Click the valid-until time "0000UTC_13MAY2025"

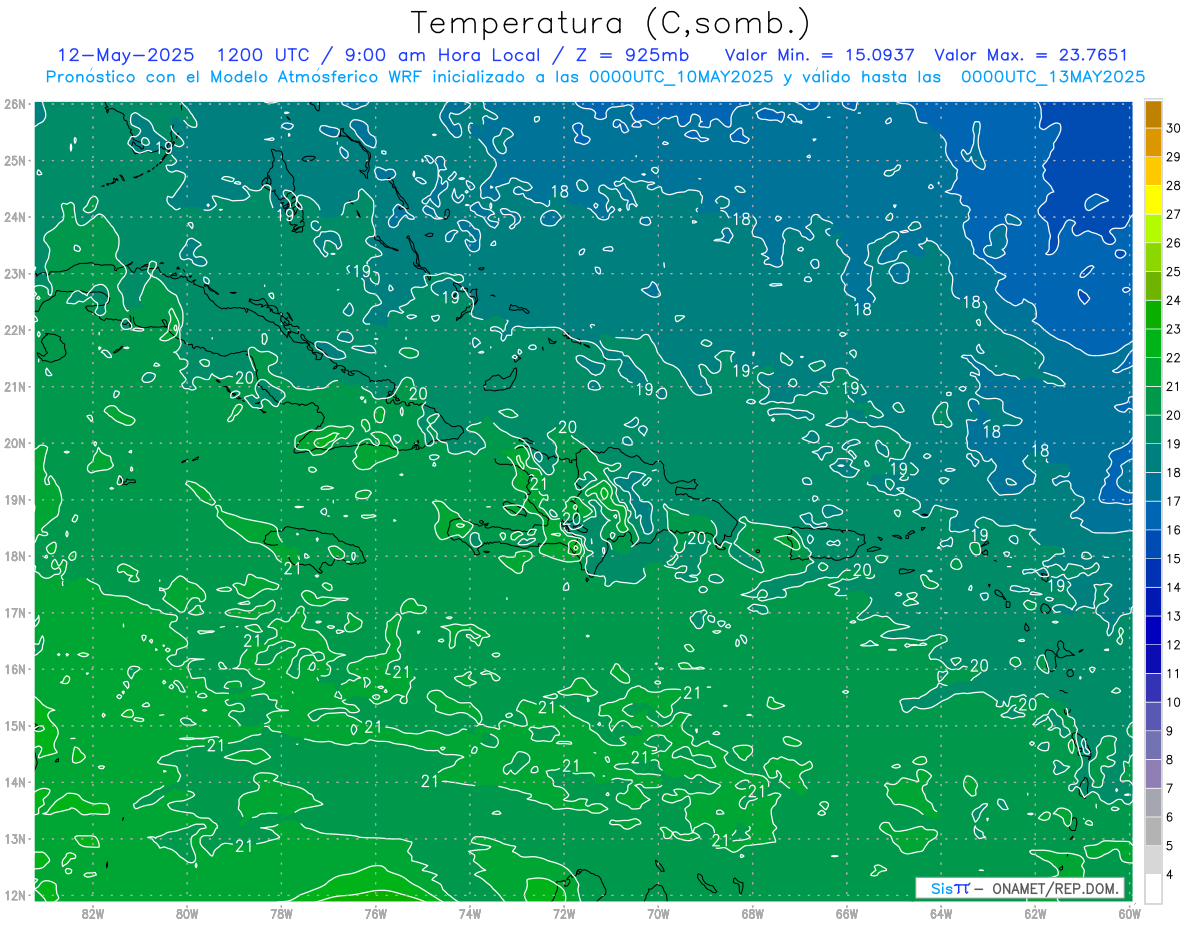(x=1053, y=77)
